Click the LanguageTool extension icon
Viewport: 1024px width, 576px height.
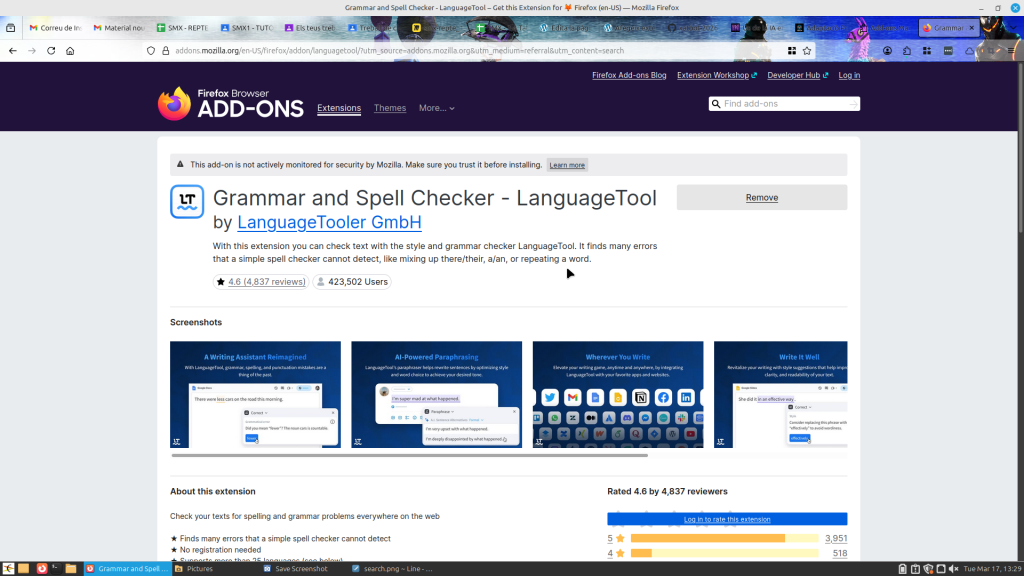pyautogui.click(x=187, y=201)
